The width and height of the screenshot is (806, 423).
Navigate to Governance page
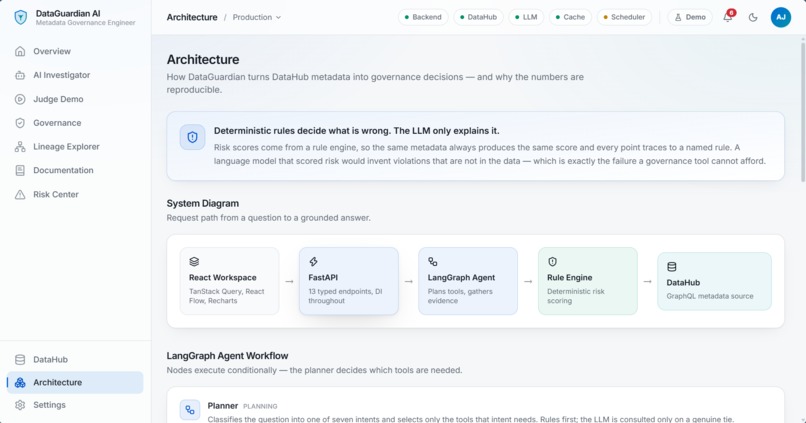coord(75,123)
